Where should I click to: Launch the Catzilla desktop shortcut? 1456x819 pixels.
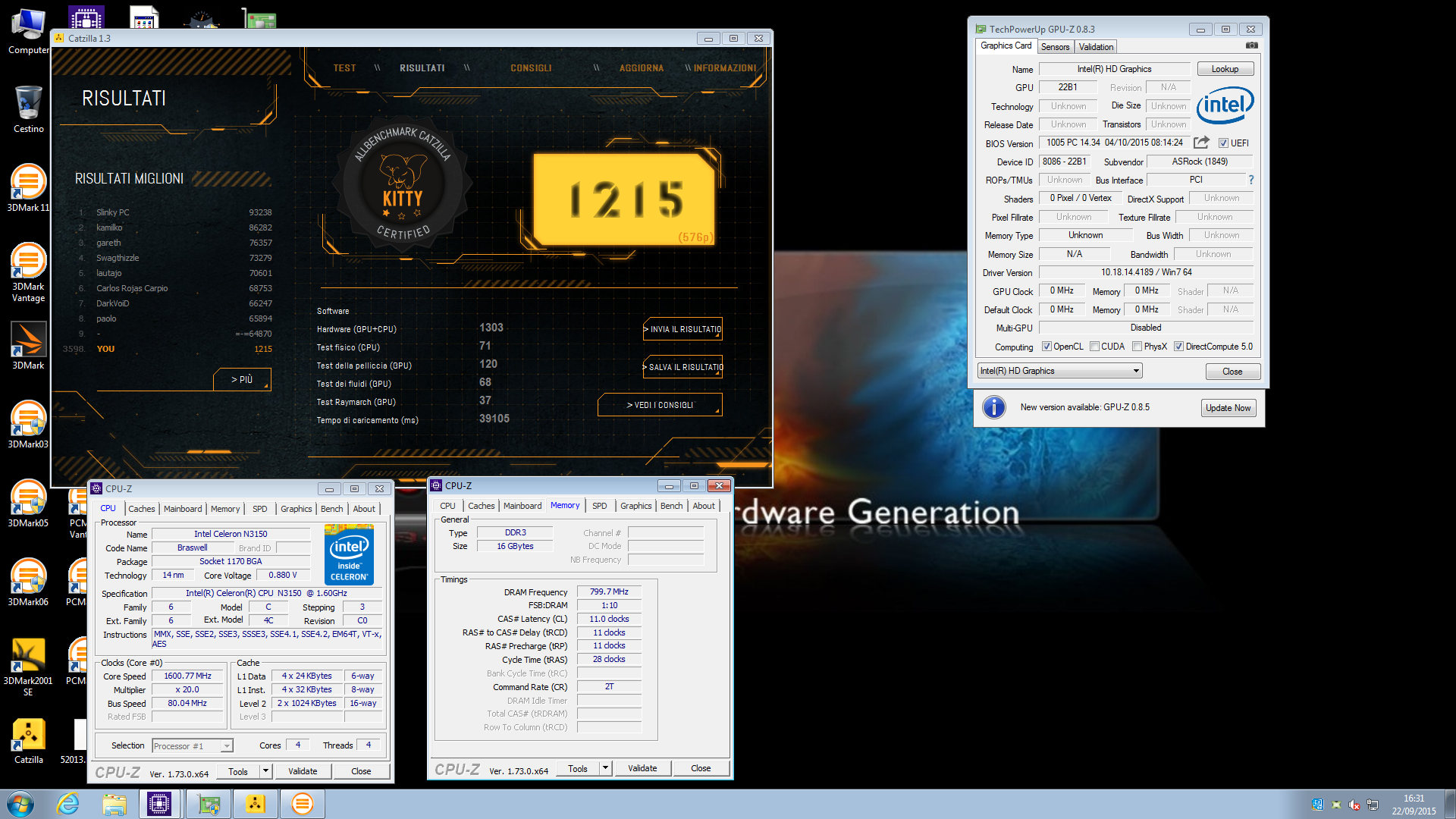pyautogui.click(x=28, y=740)
